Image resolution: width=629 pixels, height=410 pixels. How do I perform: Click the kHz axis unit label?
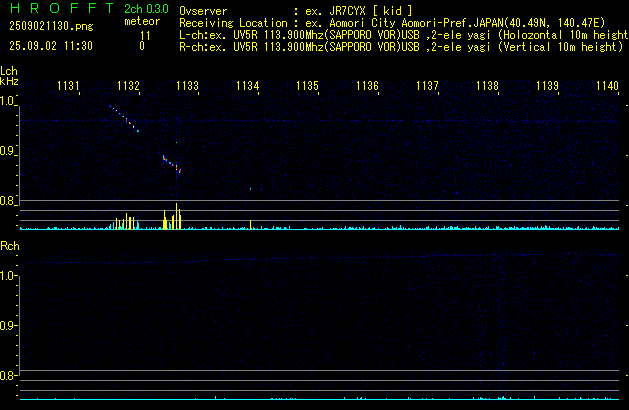9,81
